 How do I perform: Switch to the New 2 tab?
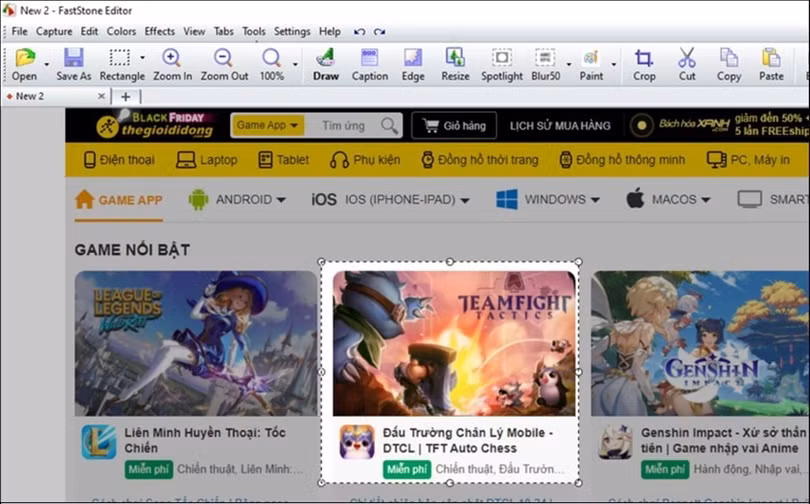(x=30, y=96)
